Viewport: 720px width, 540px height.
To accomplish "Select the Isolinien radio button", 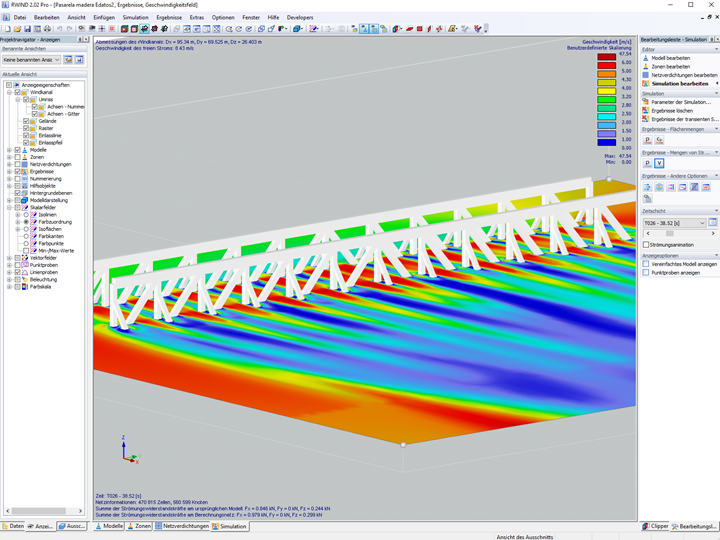I will (26, 214).
